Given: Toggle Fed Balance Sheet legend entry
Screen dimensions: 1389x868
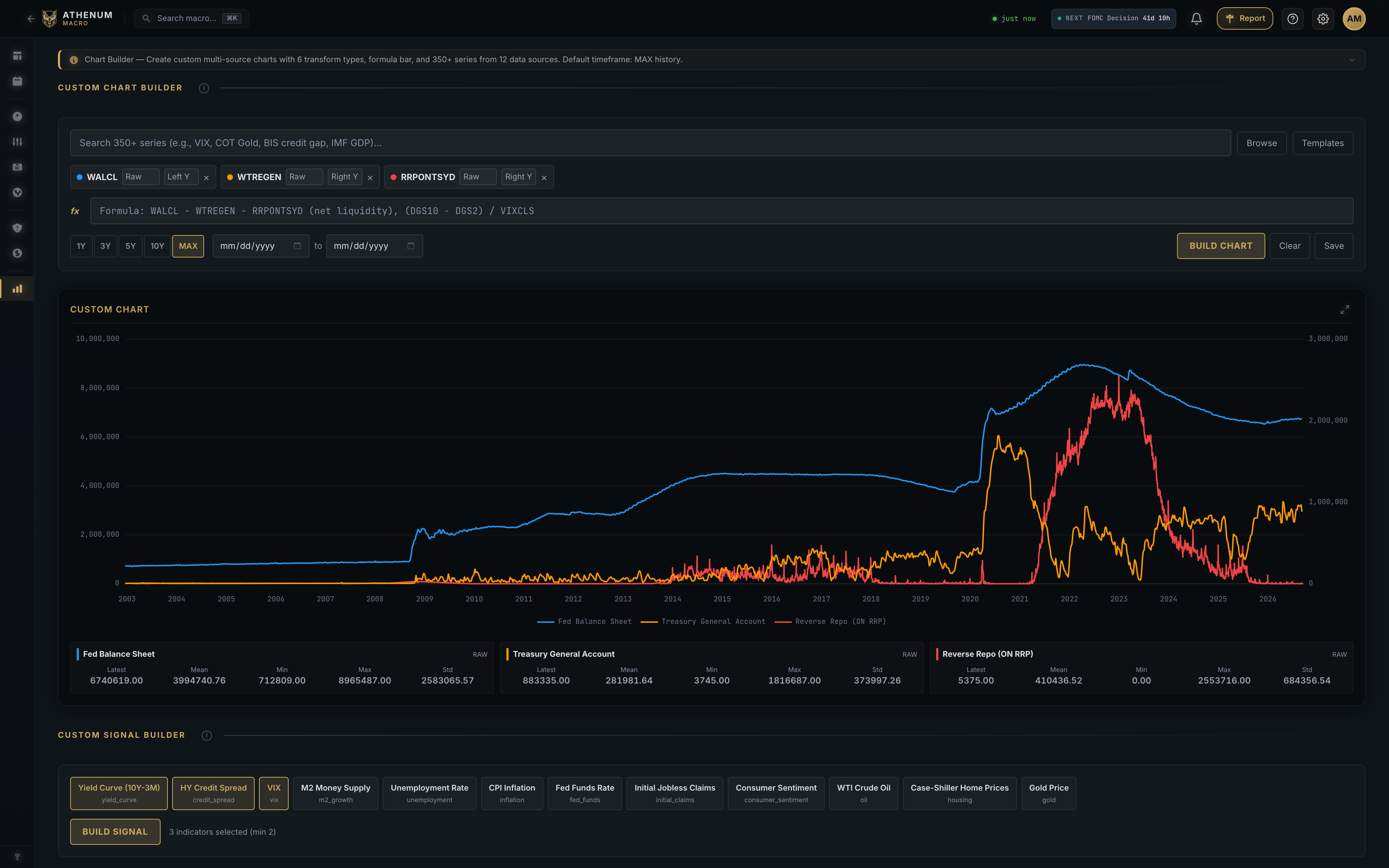Looking at the screenshot, I should (x=584, y=622).
